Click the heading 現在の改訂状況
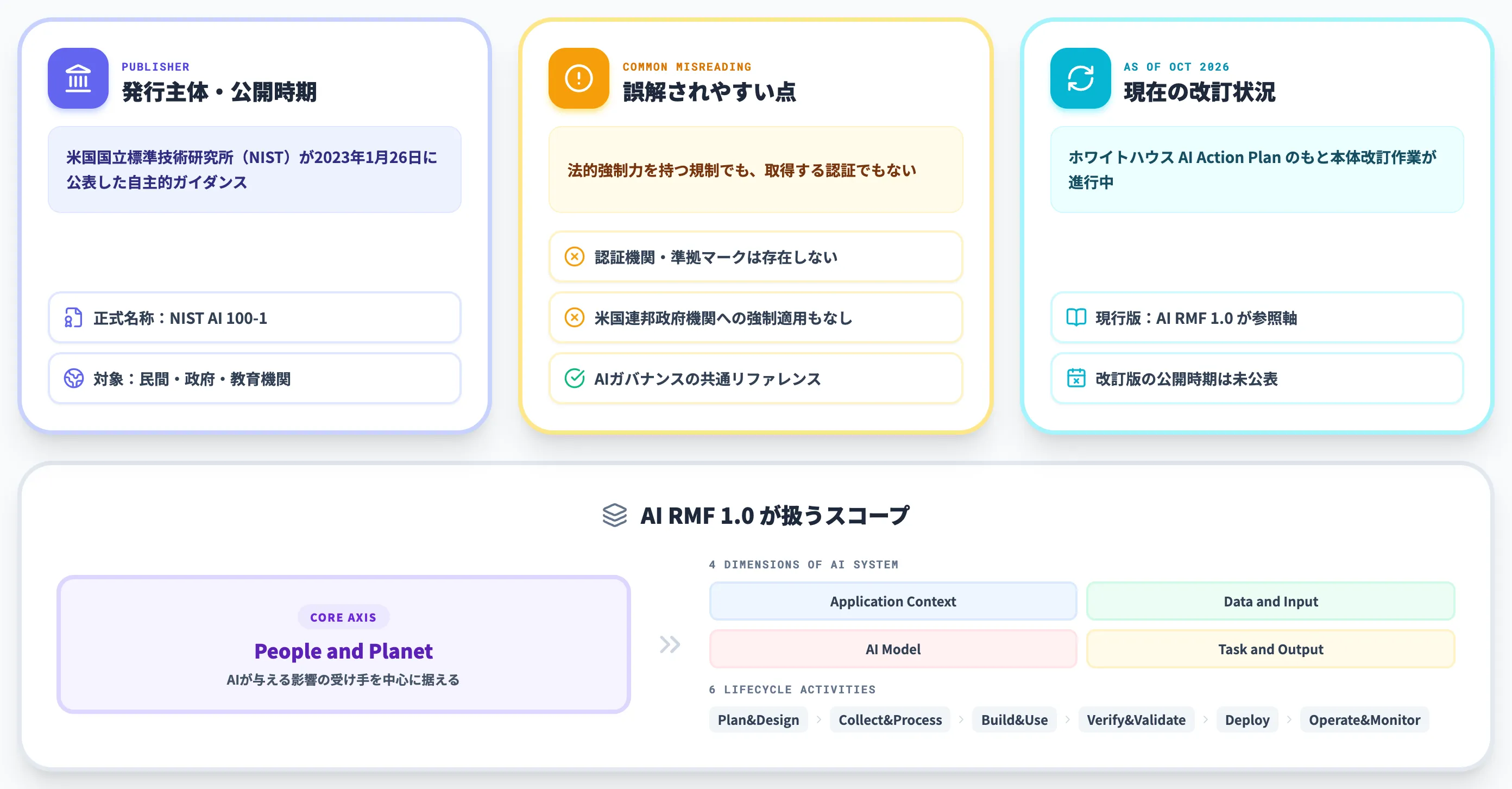The height and width of the screenshot is (789, 1512). 1199,92
